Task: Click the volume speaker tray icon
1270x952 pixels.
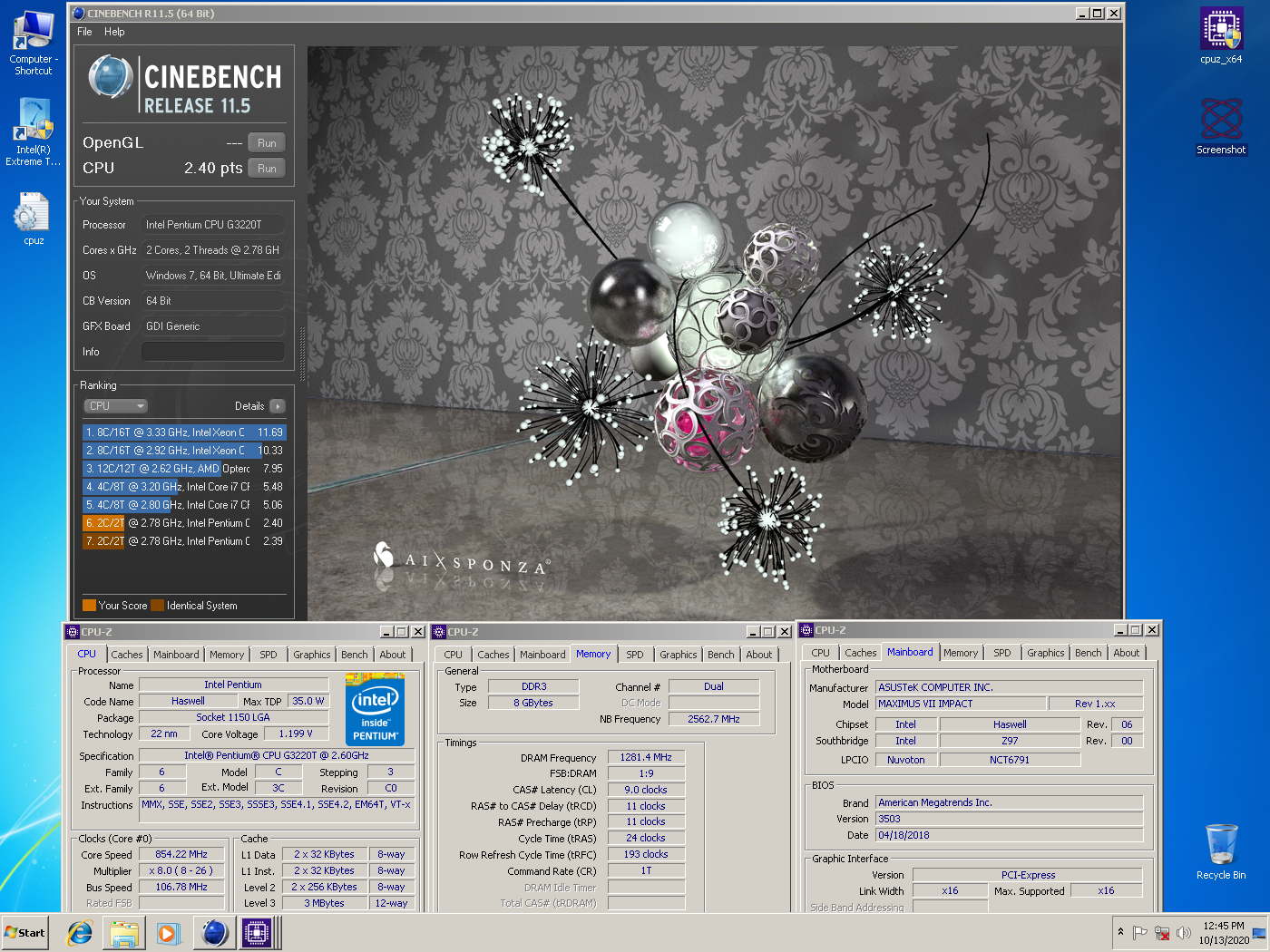Action: point(1183,932)
